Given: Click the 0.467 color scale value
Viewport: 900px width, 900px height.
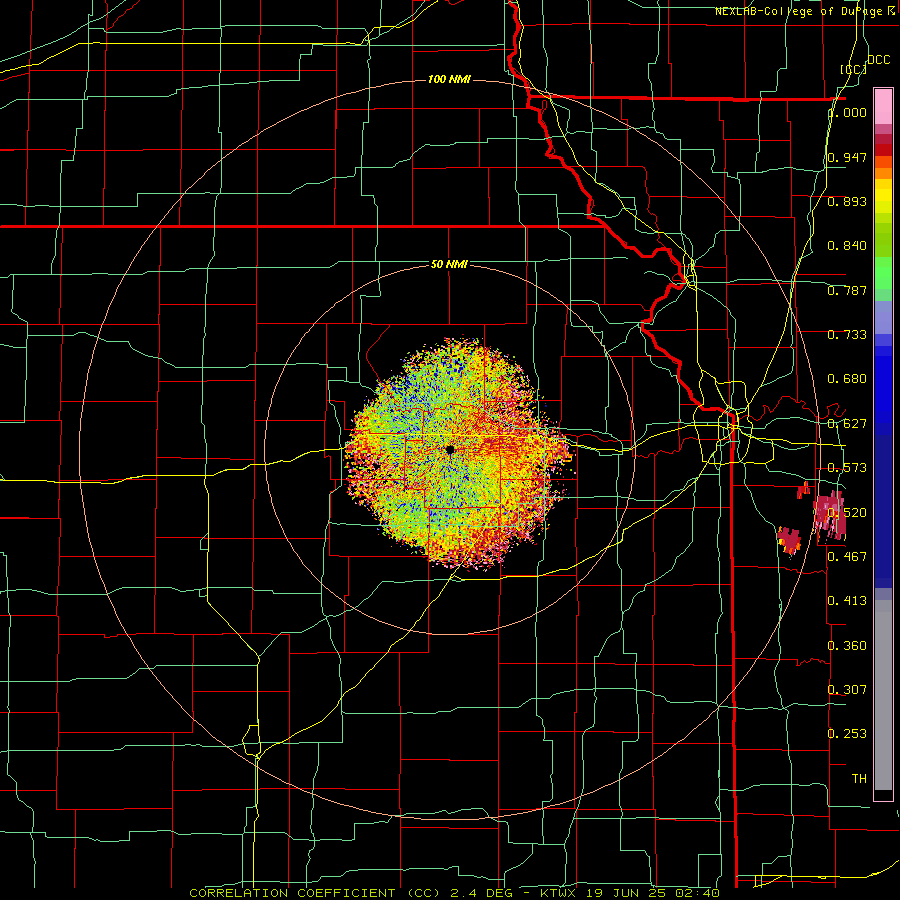Looking at the screenshot, I should click(847, 556).
